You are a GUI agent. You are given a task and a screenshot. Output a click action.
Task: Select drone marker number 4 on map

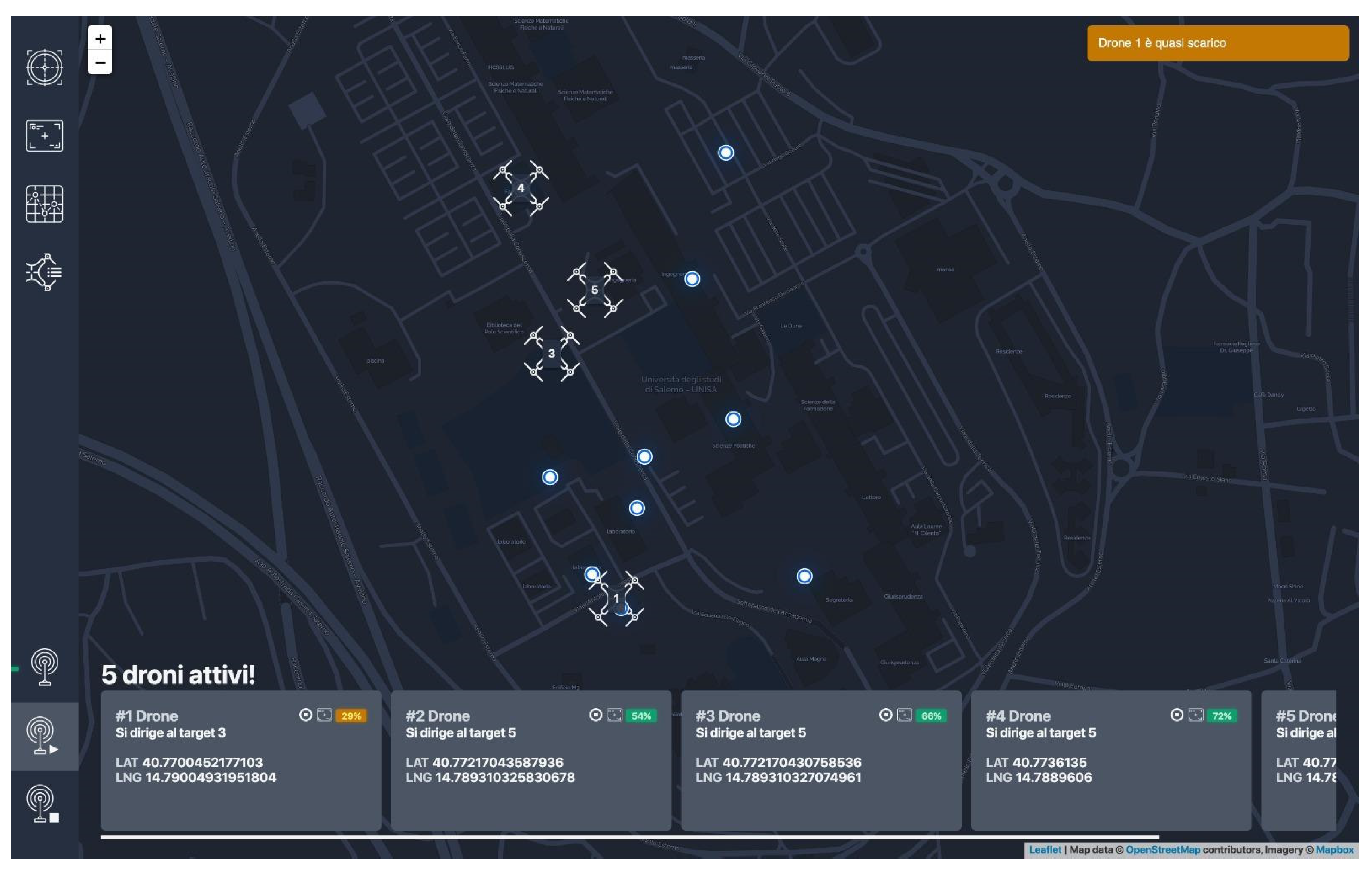coord(520,188)
